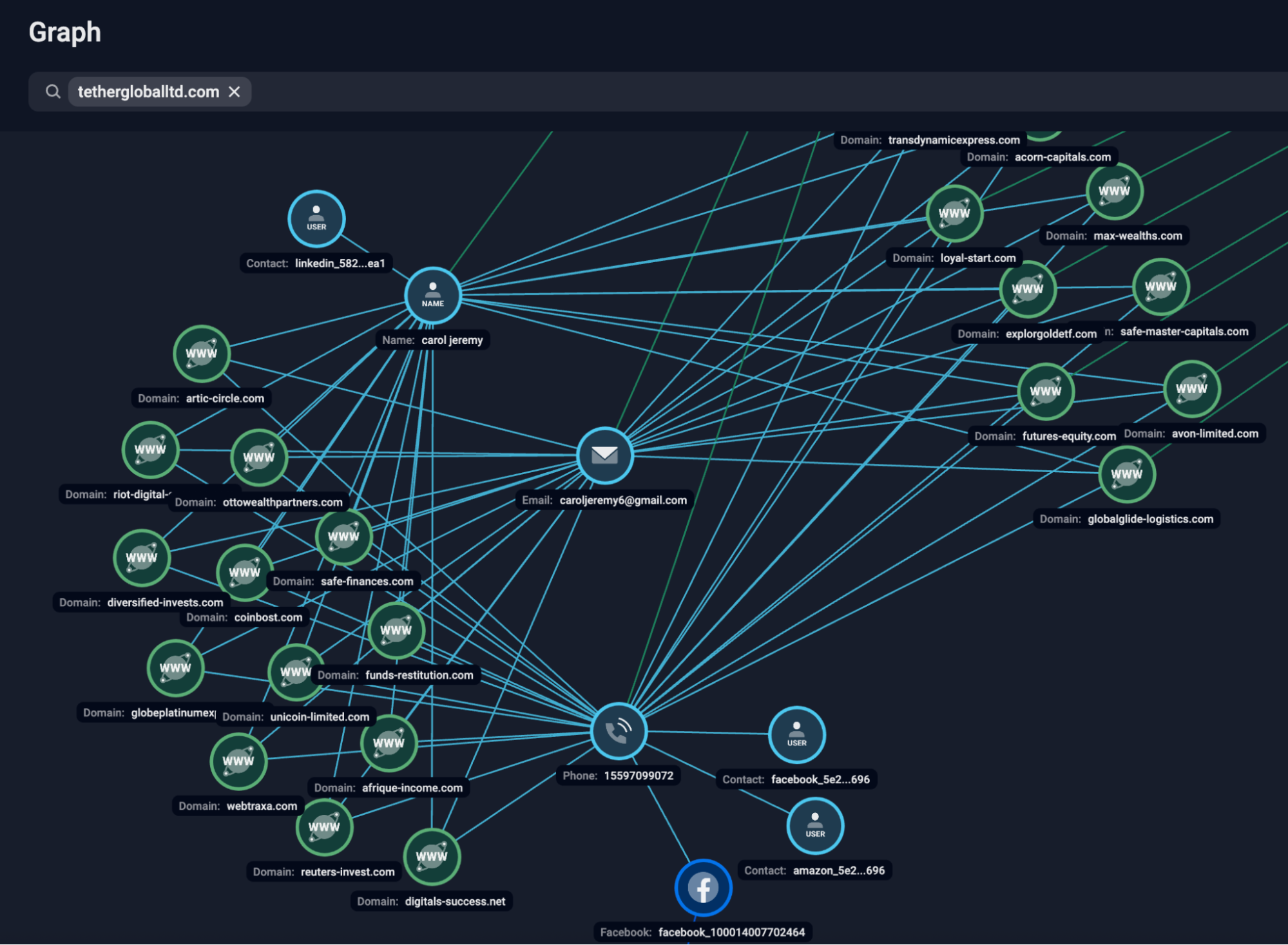Click the Contact: linkedin_582...ea1 label
The image size is (1288, 945).
[316, 263]
